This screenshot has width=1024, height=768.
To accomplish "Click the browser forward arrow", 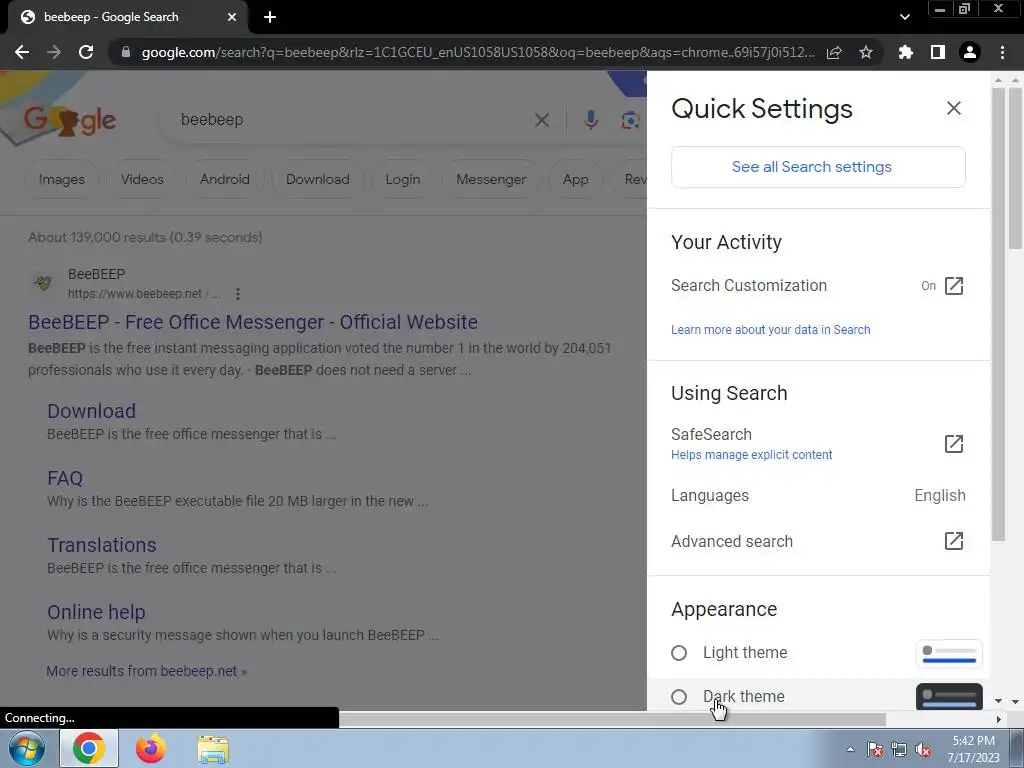I will [54, 52].
